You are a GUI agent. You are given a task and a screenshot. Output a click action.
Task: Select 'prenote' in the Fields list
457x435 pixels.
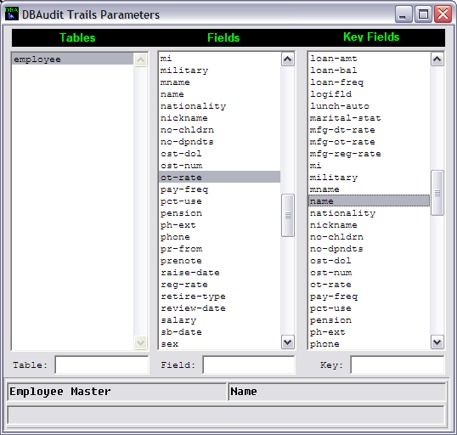coord(220,261)
